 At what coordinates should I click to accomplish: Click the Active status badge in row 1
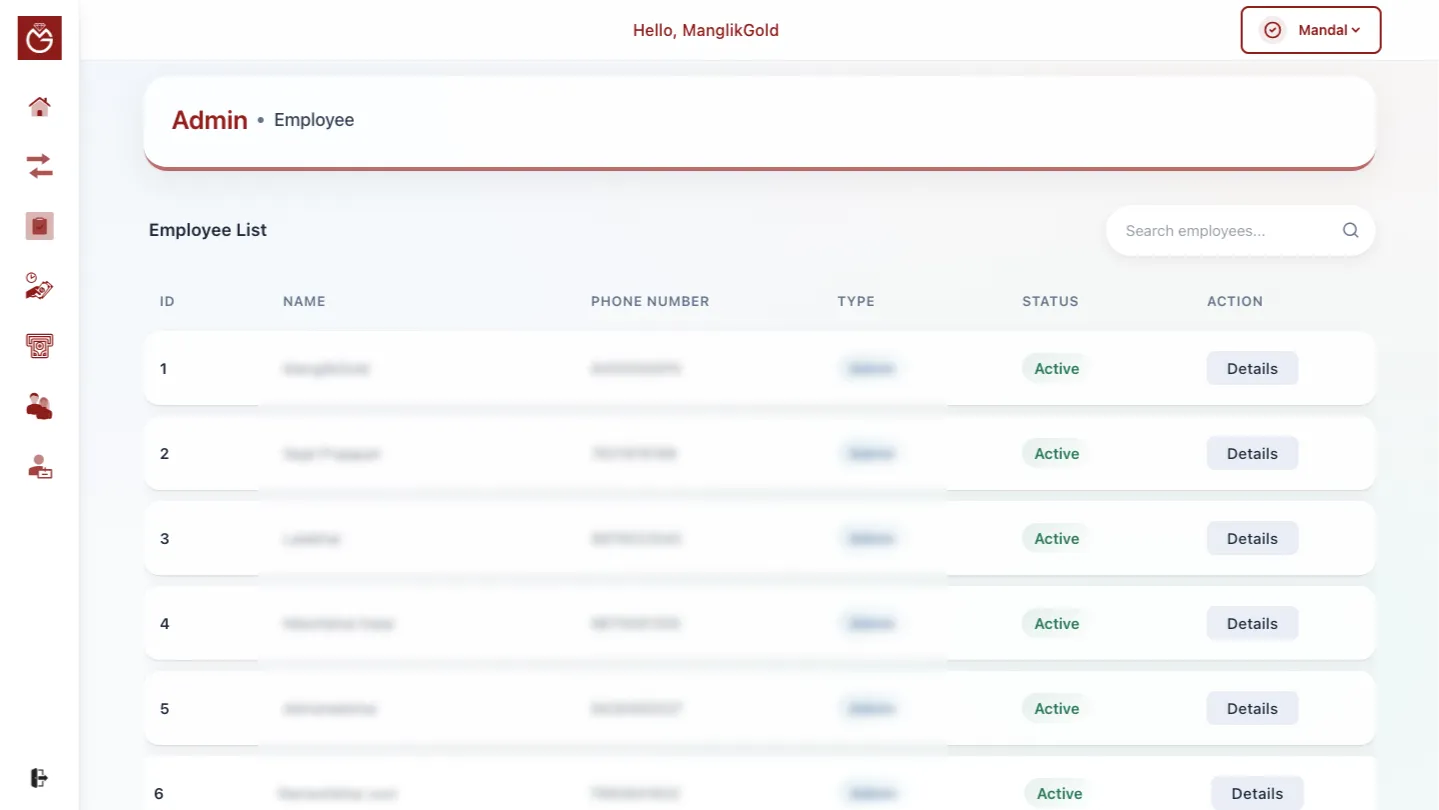tap(1056, 368)
